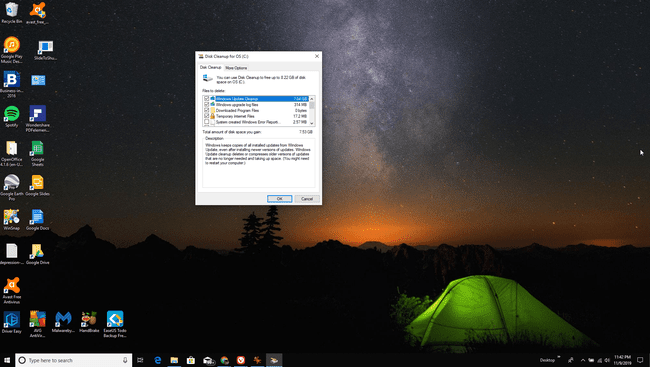Select the Google Earth Pro desktop icon
Screen dimensions: 650x367
[12, 187]
